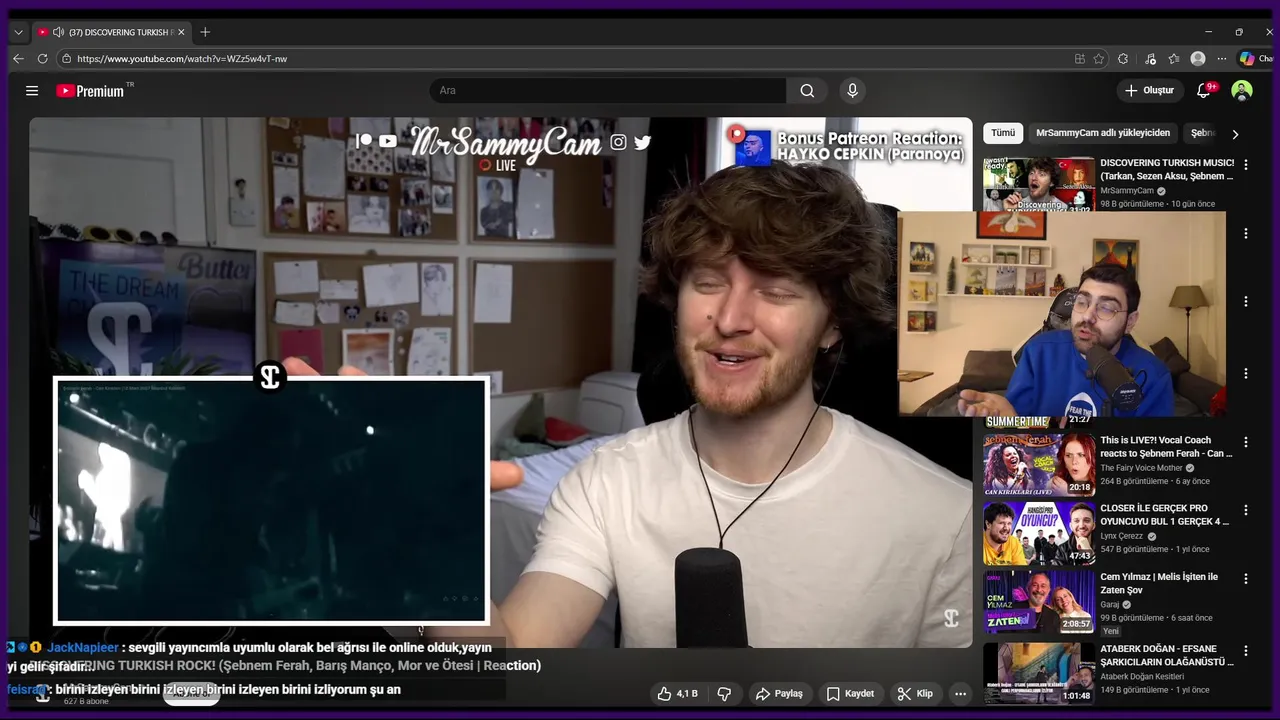Open more actions menu below video
This screenshot has width=1280, height=720.
point(960,693)
